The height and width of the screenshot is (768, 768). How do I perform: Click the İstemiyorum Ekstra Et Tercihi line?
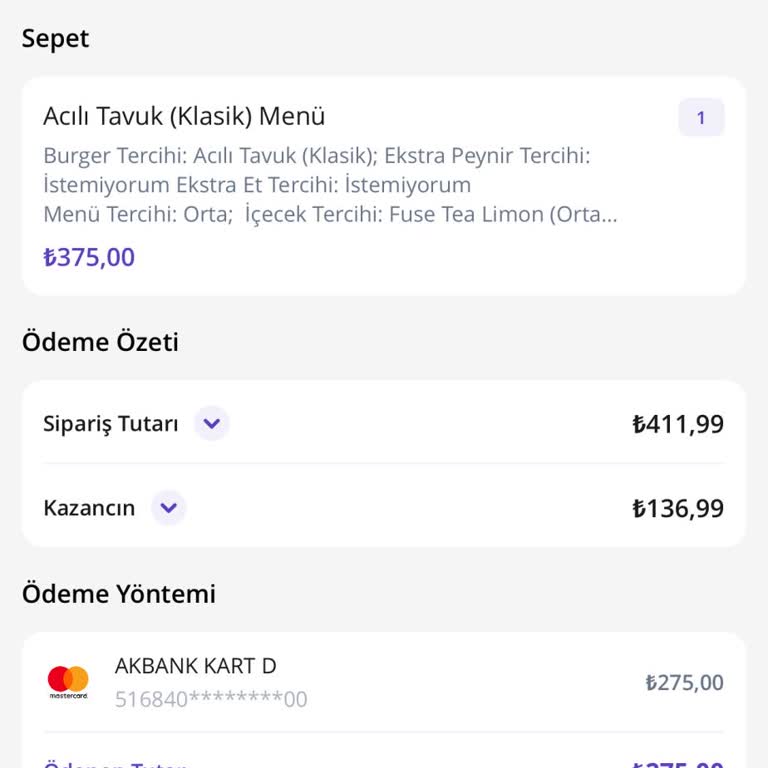pyautogui.click(x=257, y=185)
